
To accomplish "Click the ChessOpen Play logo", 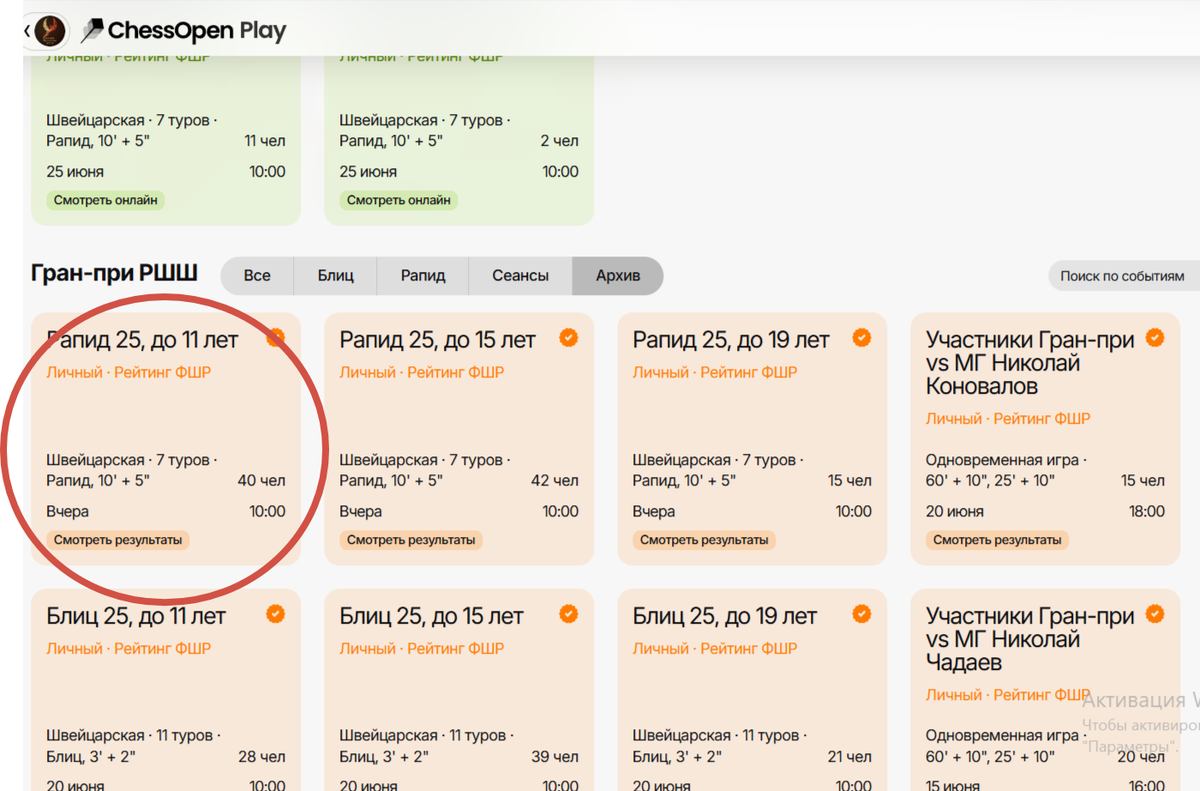I will pyautogui.click(x=184, y=31).
